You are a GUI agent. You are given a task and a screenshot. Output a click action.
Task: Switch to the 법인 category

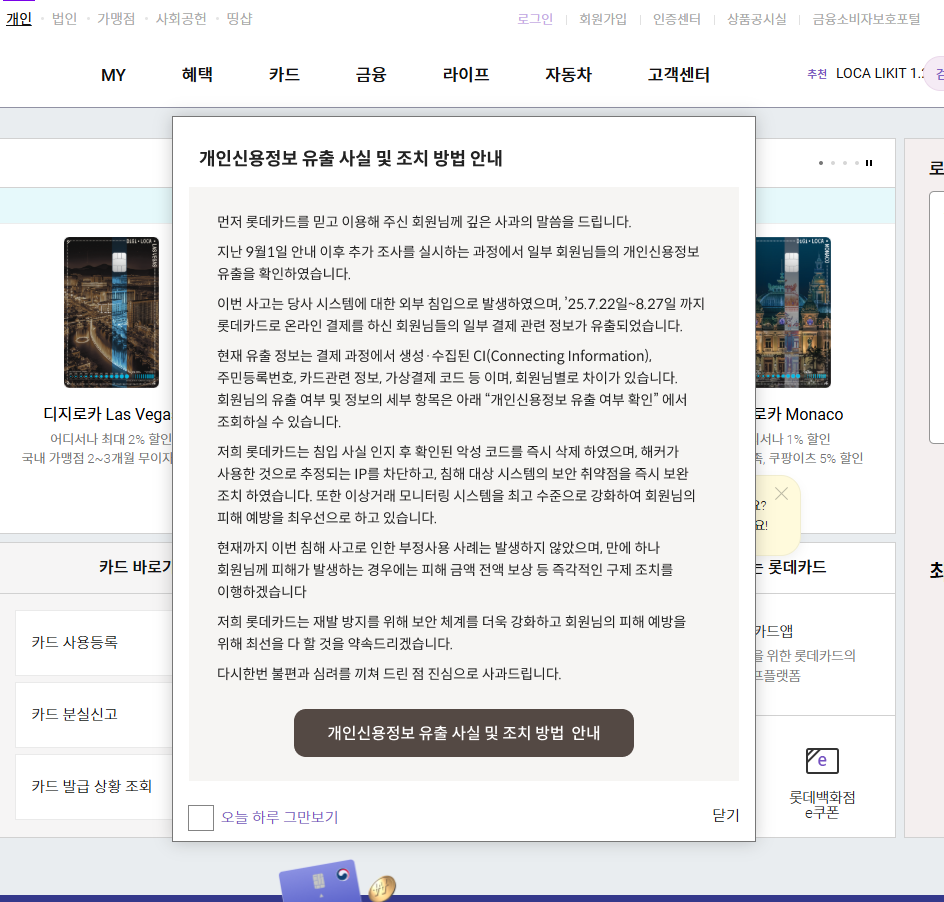64,19
